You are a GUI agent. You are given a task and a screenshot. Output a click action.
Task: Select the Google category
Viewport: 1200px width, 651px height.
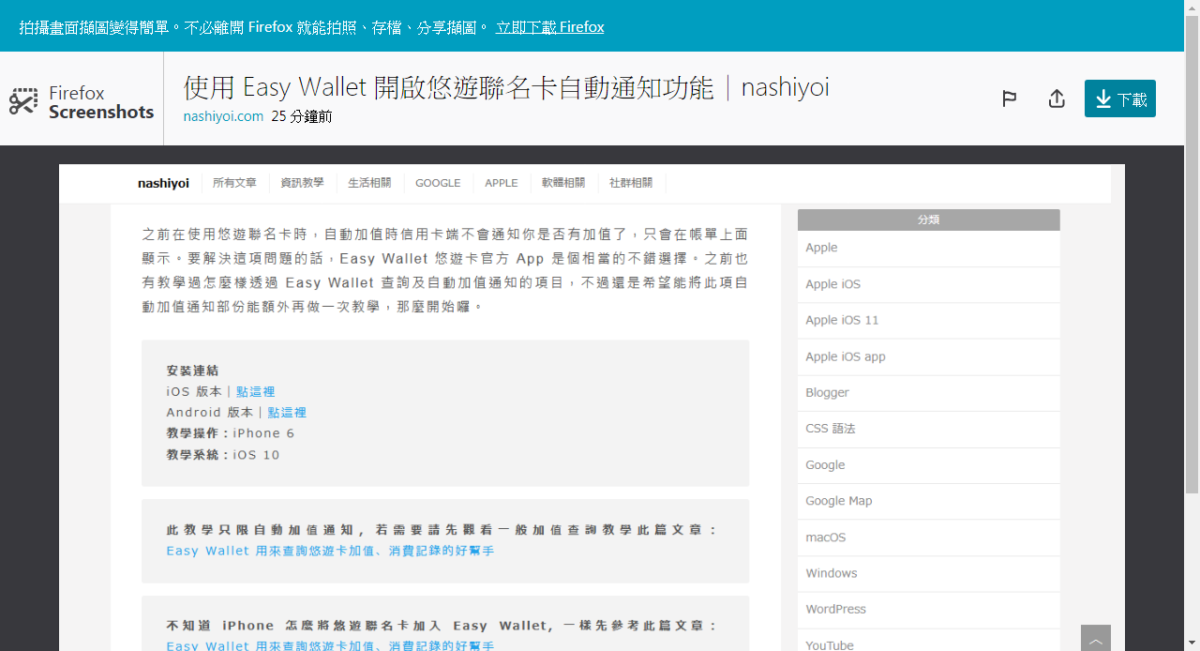click(x=928, y=465)
